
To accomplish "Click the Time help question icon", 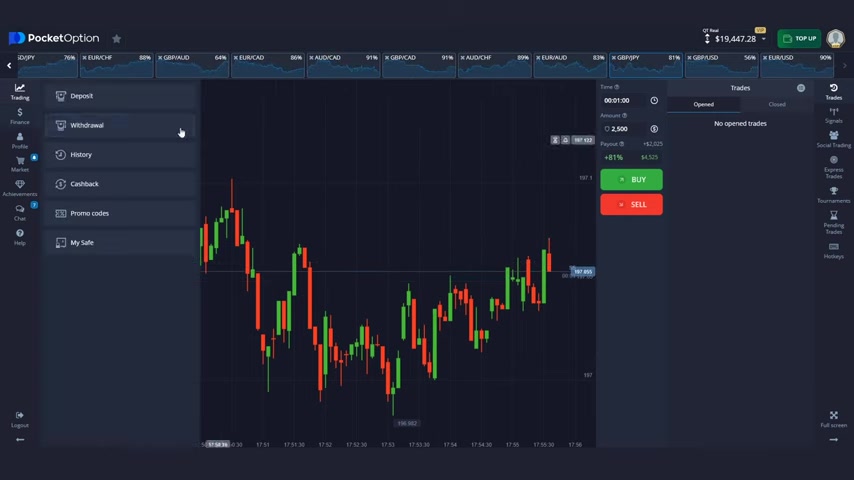I will [617, 87].
